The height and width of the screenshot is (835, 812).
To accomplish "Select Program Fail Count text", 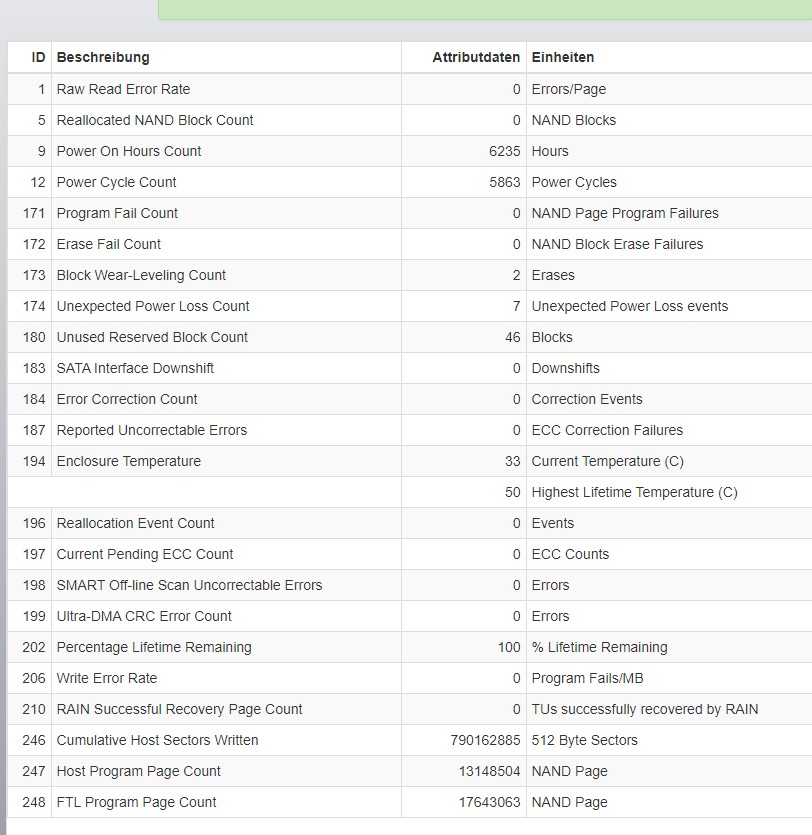I will (x=117, y=213).
